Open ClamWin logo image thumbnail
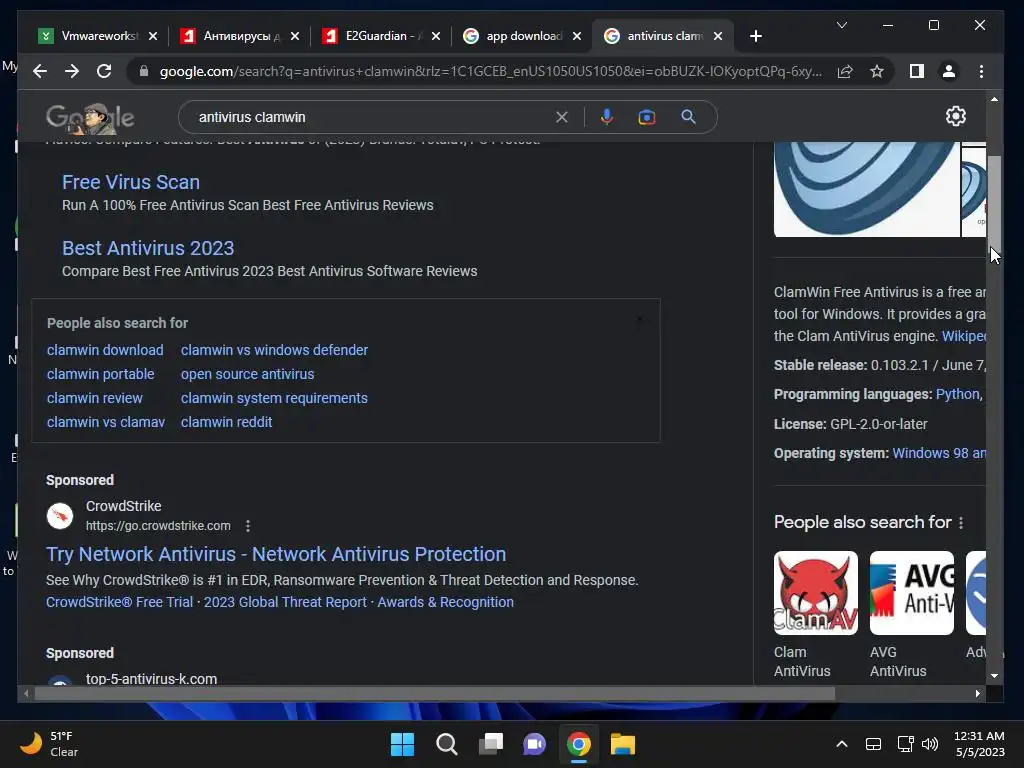1024x768 pixels. click(x=867, y=190)
